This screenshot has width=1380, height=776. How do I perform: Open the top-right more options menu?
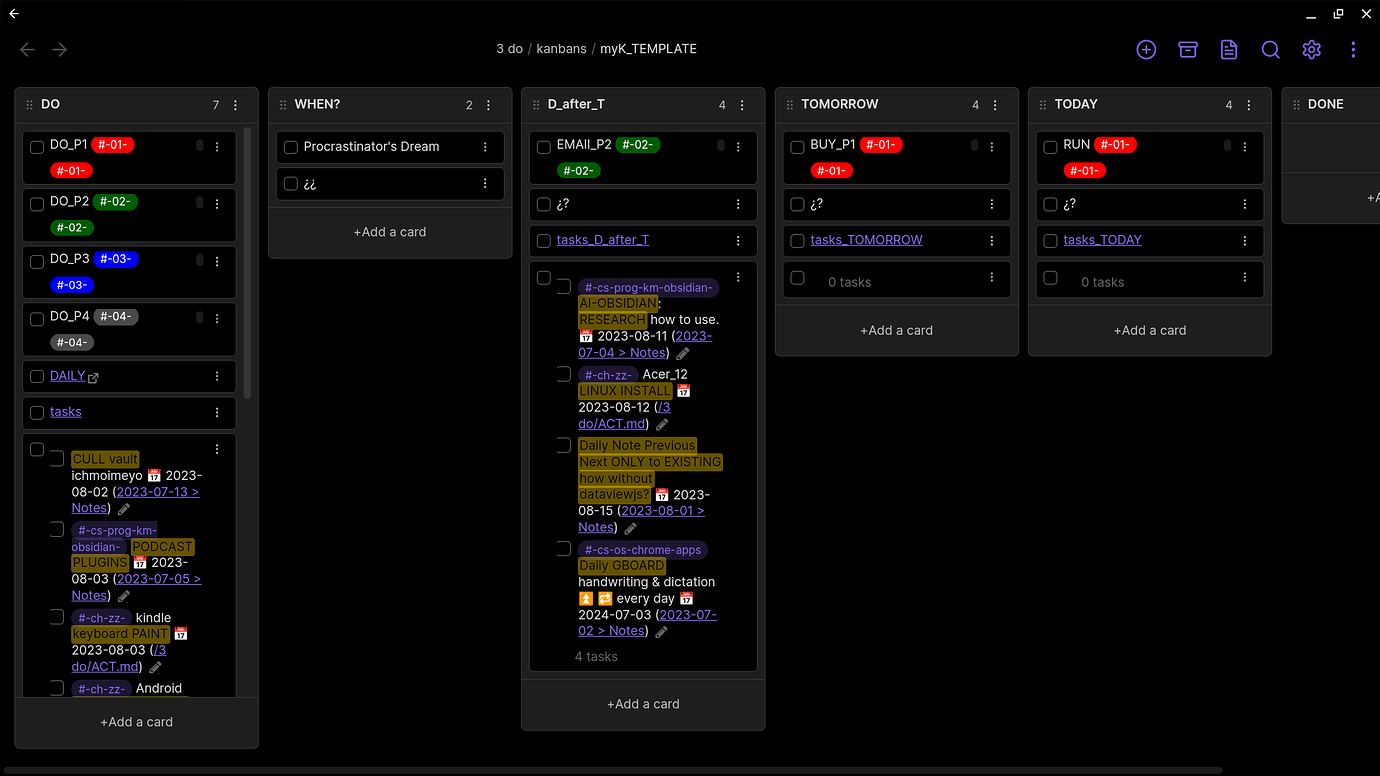click(x=1353, y=49)
